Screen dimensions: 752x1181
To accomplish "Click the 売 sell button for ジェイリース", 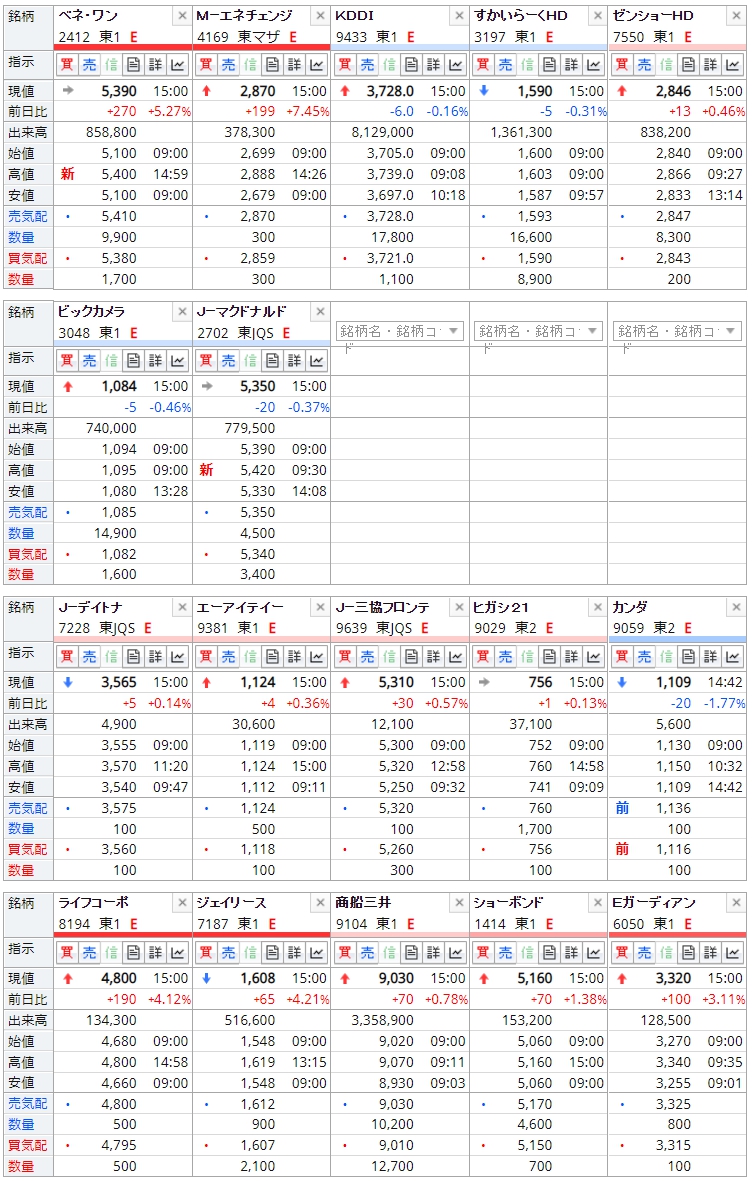I will pos(228,953).
